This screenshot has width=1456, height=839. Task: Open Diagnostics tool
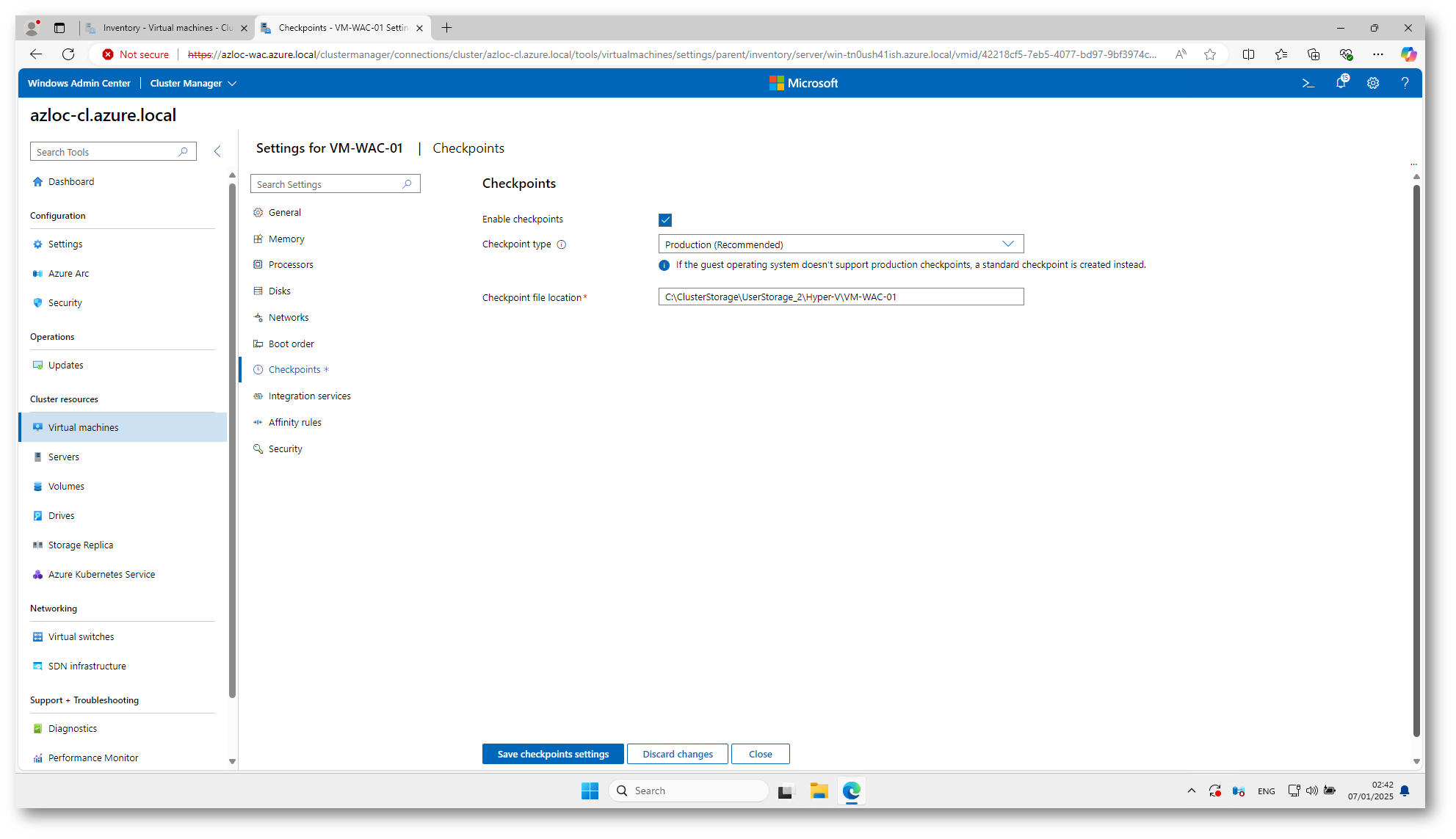click(x=73, y=729)
